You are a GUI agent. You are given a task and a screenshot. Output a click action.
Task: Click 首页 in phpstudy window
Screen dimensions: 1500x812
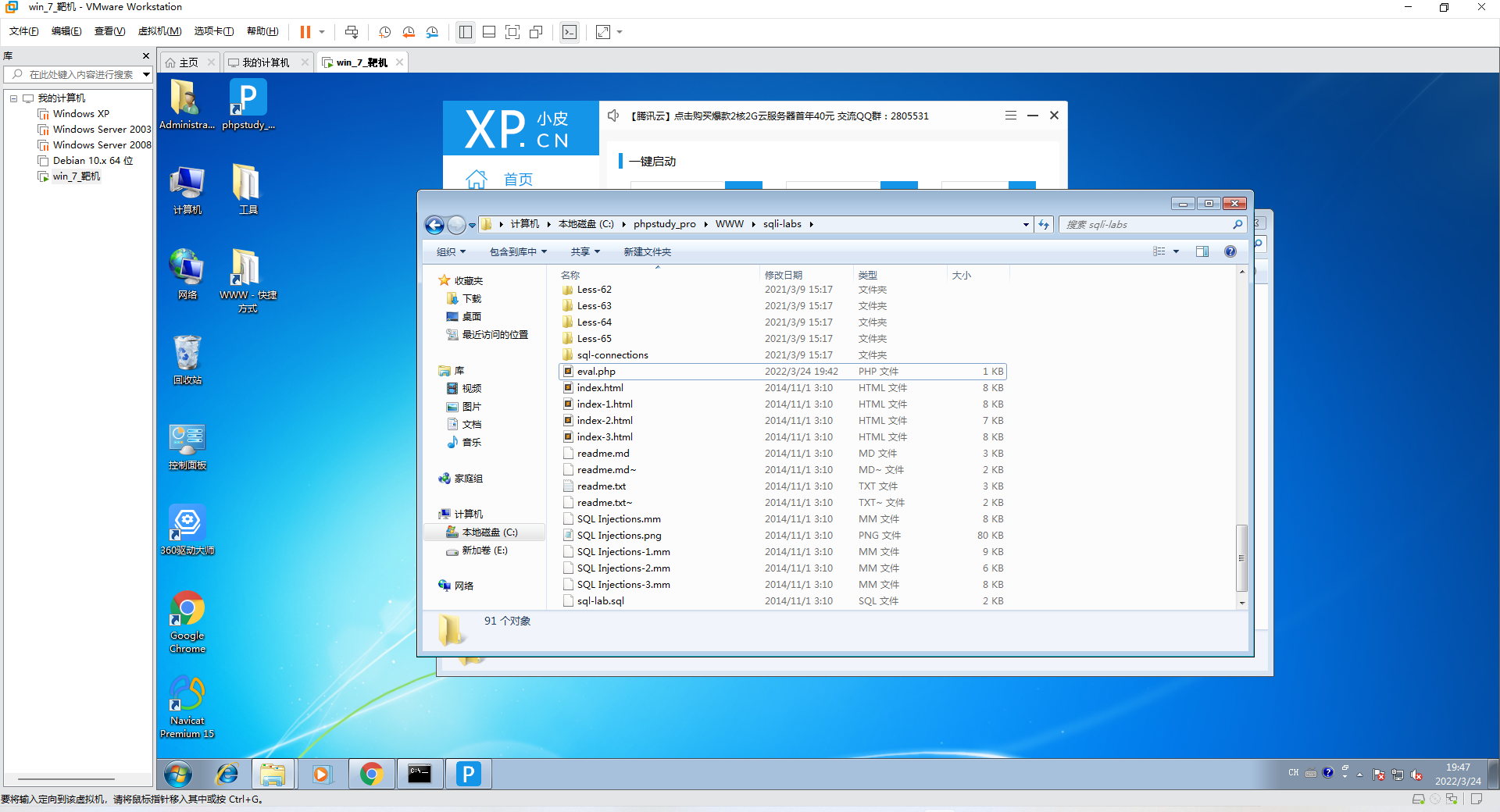pyautogui.click(x=518, y=180)
